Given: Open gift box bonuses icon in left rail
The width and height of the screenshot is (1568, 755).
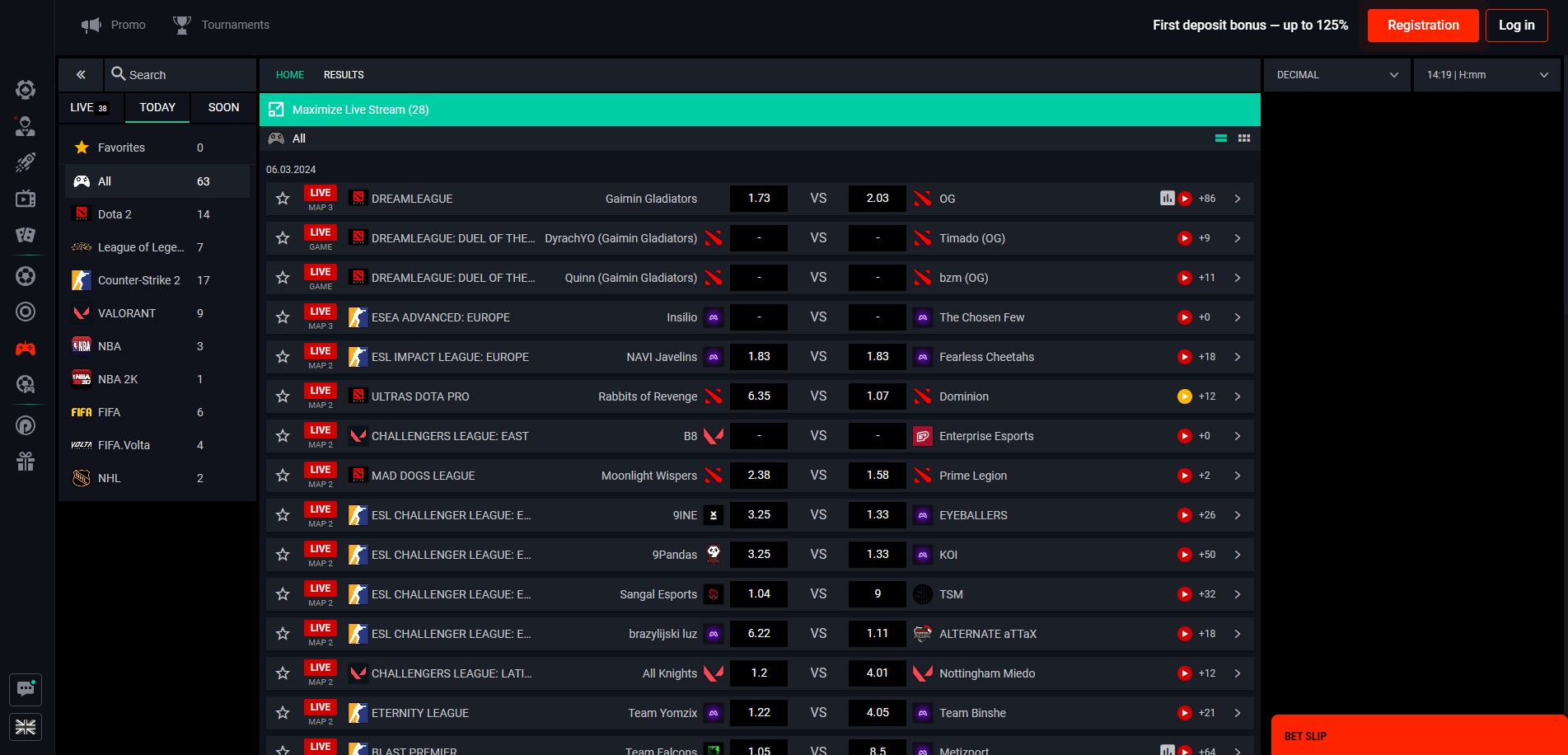Looking at the screenshot, I should [x=26, y=461].
